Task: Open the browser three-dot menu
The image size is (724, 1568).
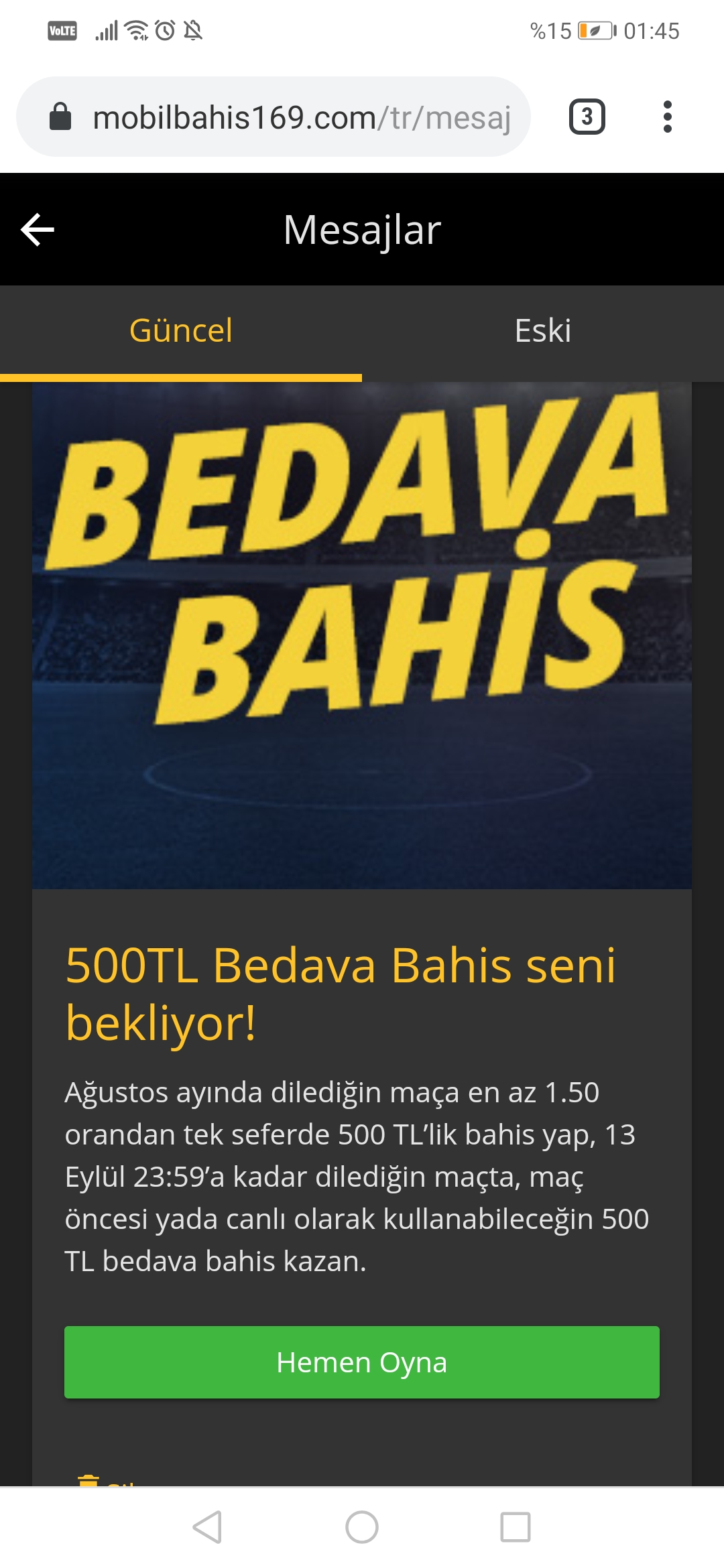Action: click(x=667, y=117)
